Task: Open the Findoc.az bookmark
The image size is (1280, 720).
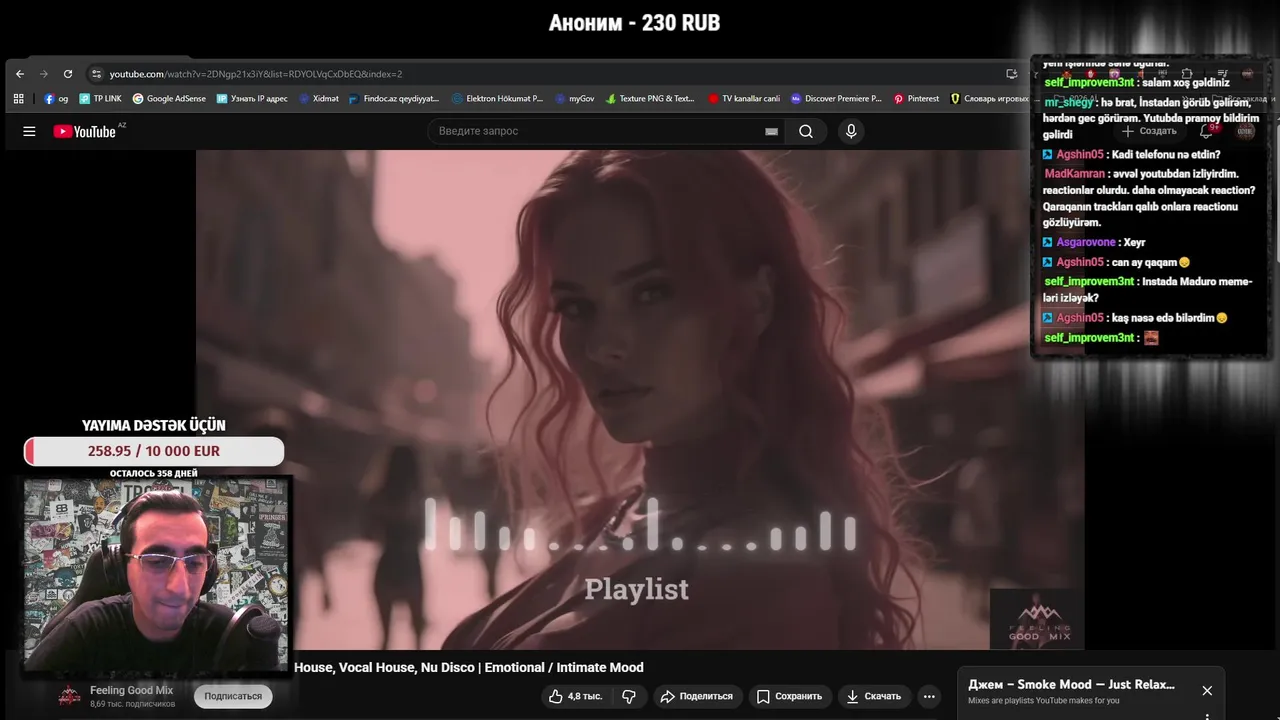Action: [x=395, y=99]
